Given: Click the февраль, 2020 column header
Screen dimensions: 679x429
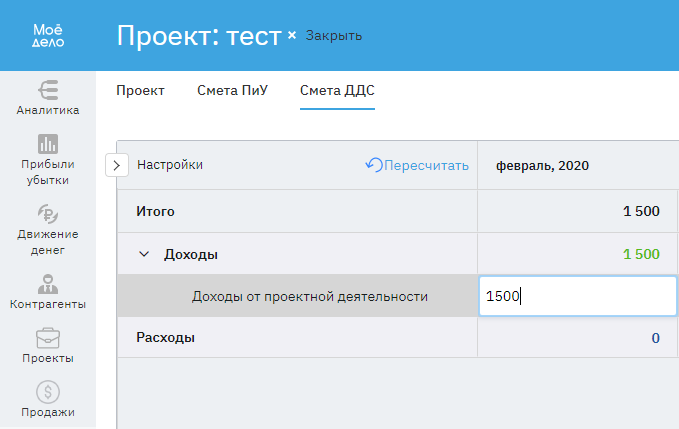Looking at the screenshot, I should click(x=543, y=165).
